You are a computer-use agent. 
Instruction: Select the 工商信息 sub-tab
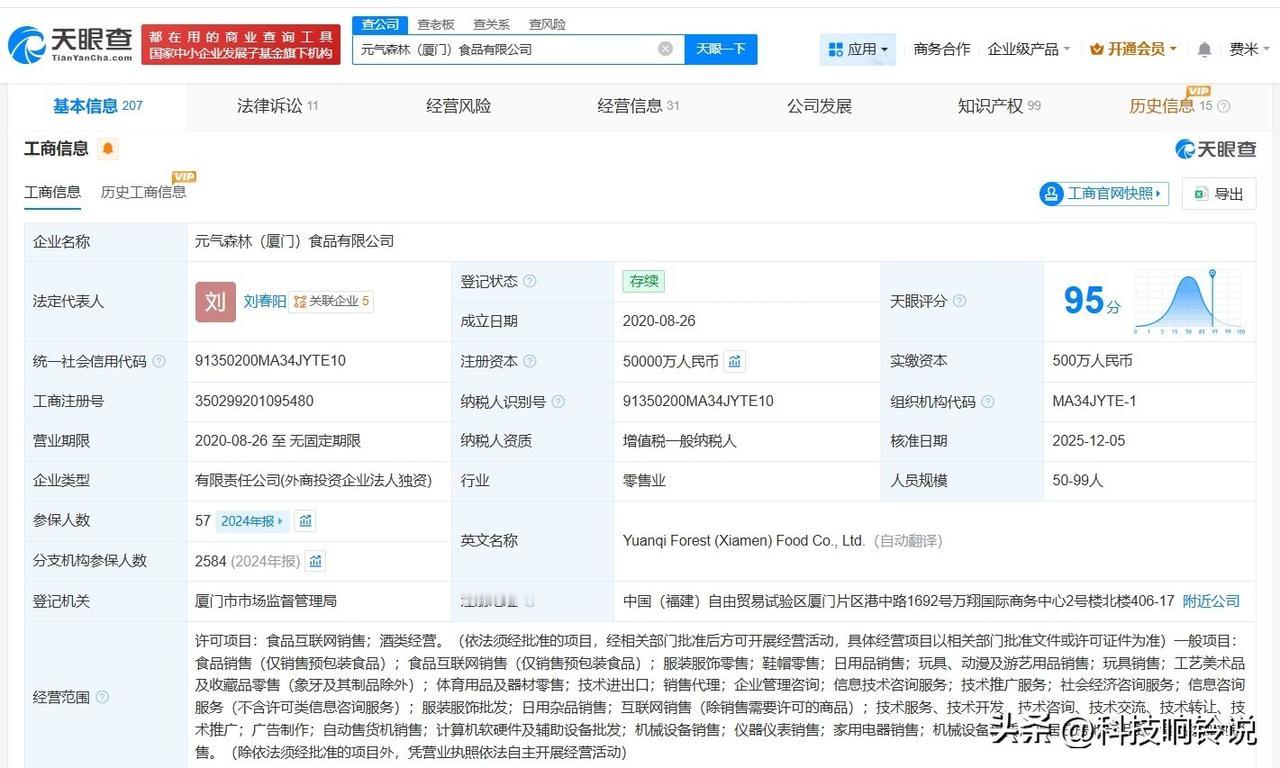coord(52,192)
